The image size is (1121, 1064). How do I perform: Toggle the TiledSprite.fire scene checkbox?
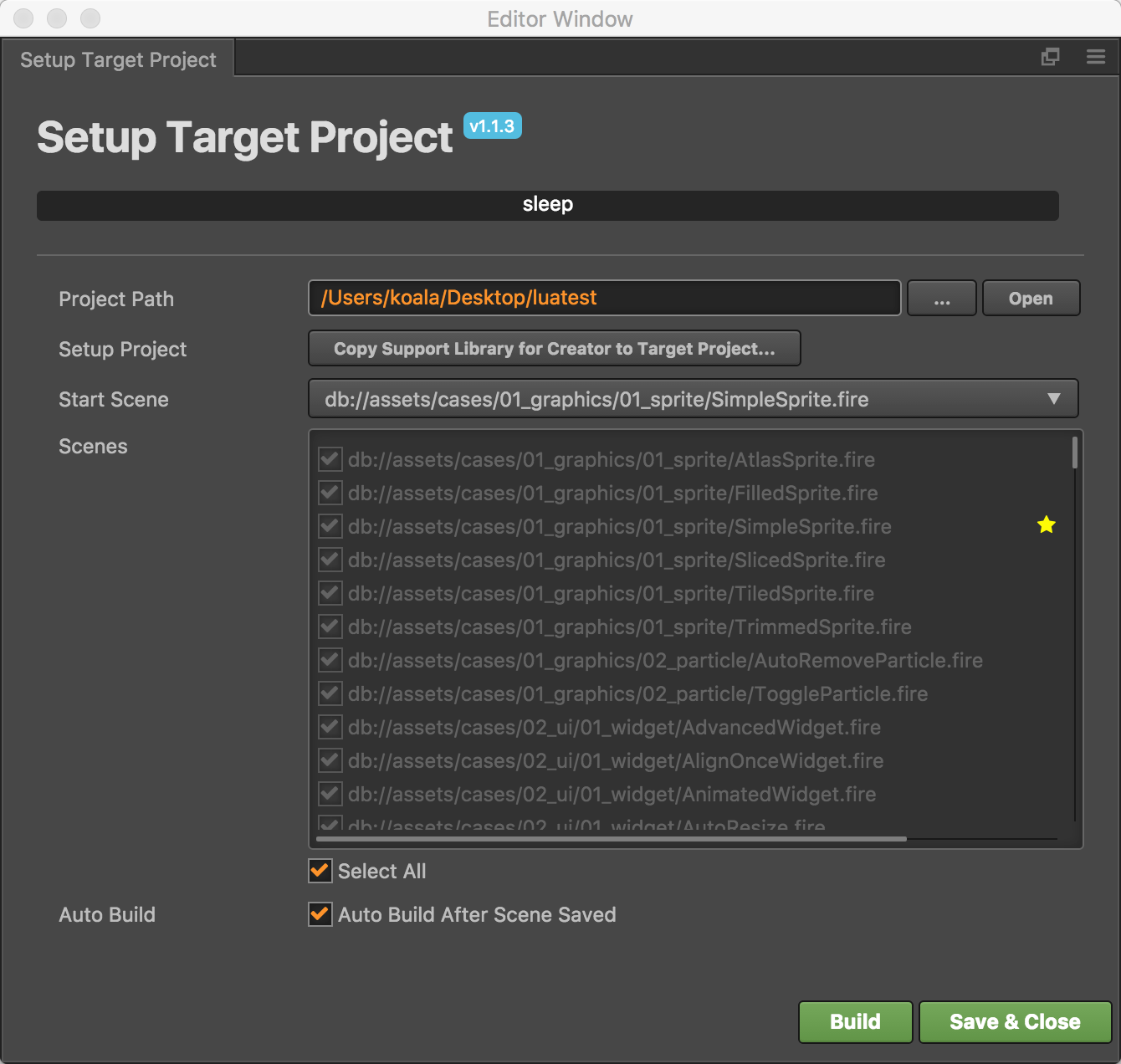click(330, 593)
